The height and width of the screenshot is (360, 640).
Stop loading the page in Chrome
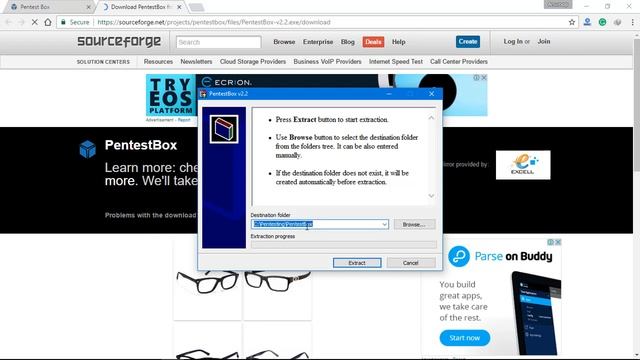point(35,22)
